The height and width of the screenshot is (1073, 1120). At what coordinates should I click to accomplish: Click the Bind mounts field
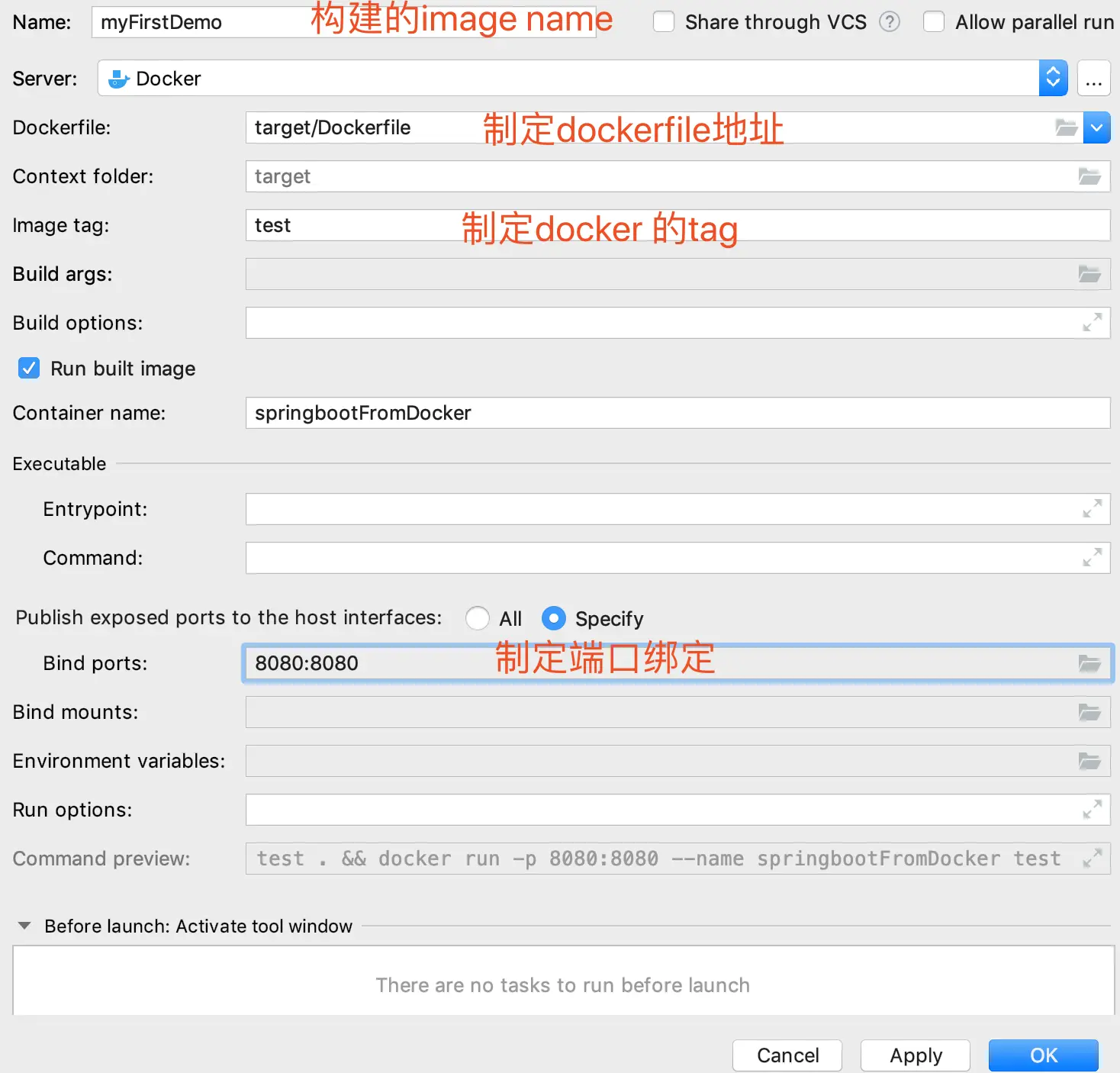point(677,712)
